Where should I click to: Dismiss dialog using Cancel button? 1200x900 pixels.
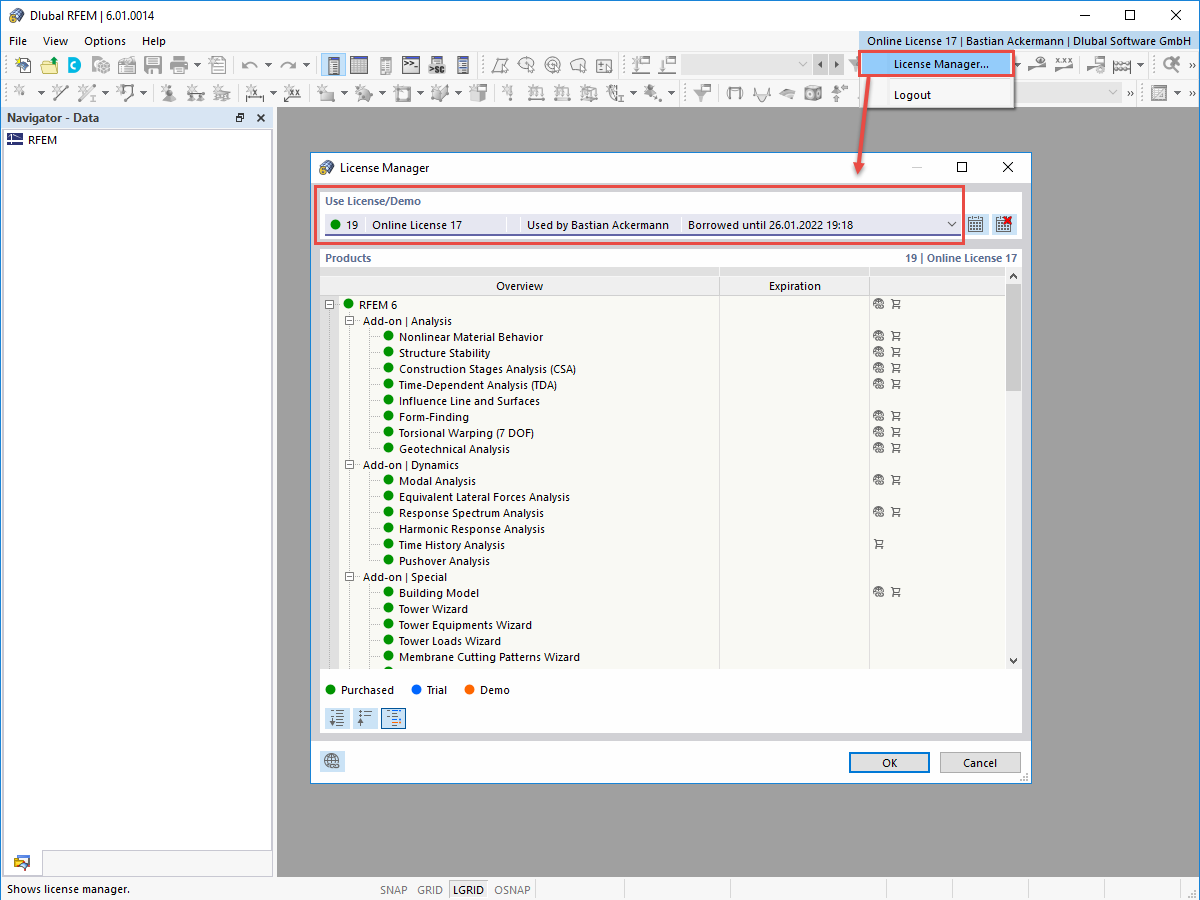coord(979,762)
